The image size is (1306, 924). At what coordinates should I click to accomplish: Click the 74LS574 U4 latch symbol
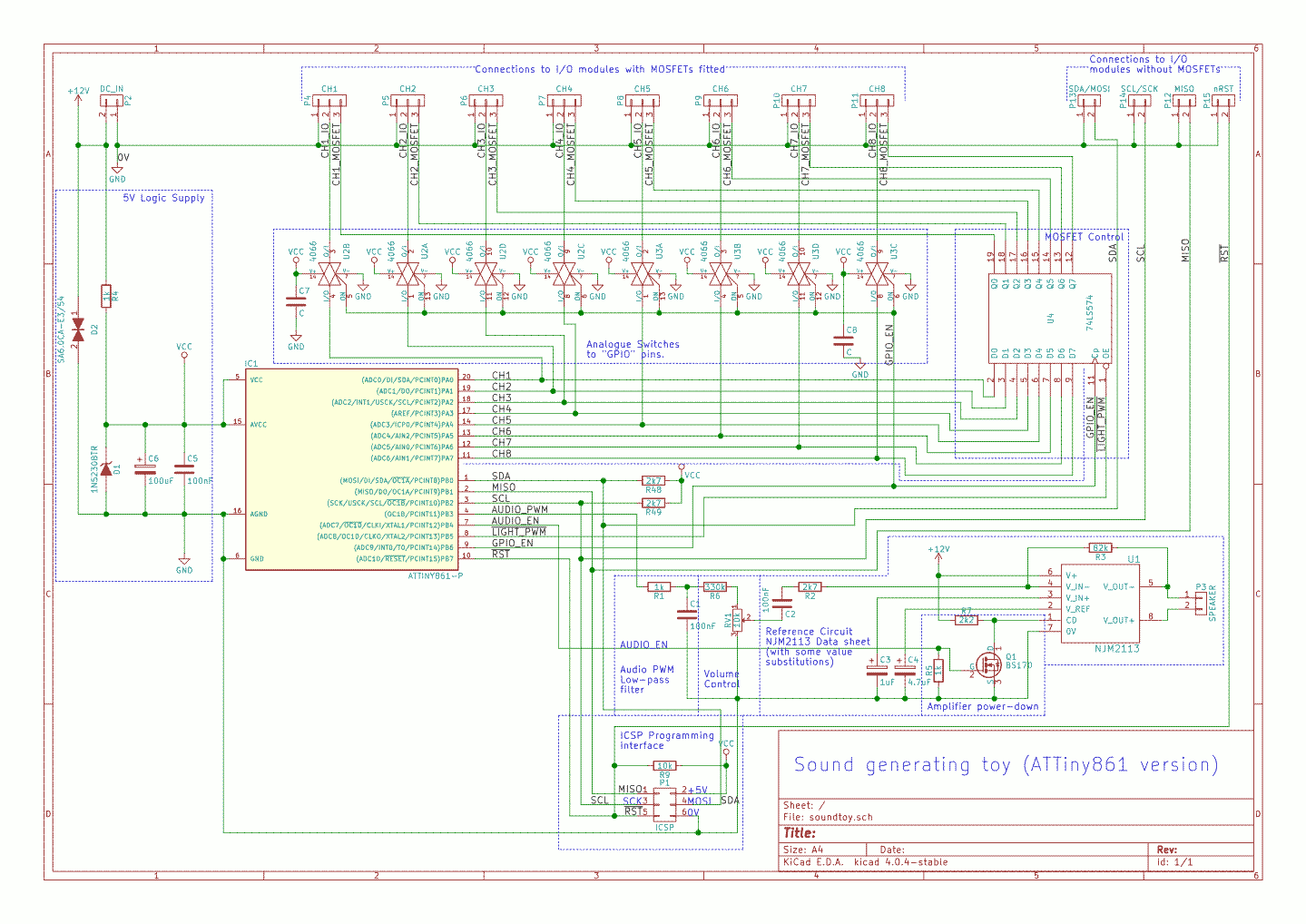coord(1049,319)
